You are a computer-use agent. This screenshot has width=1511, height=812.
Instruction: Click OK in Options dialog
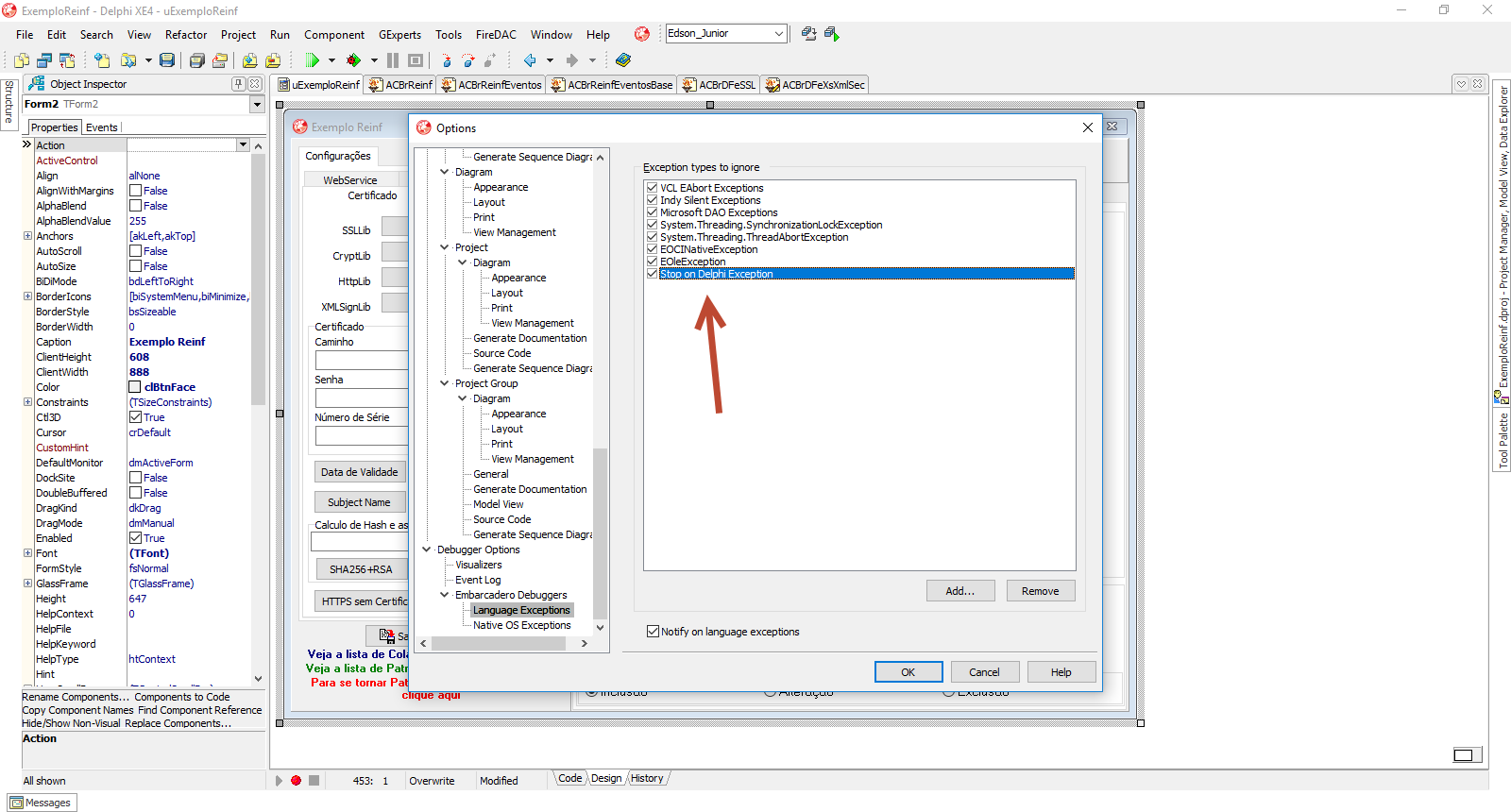point(908,672)
